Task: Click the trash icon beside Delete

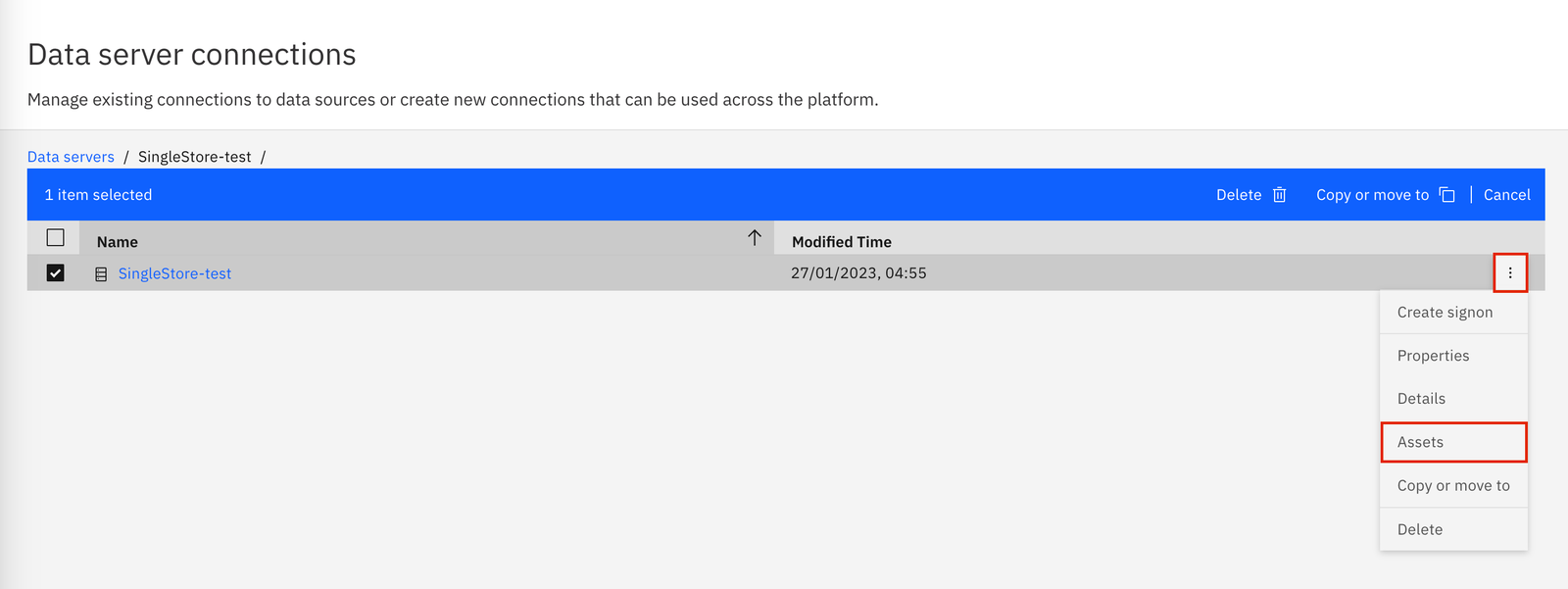Action: tap(1279, 194)
